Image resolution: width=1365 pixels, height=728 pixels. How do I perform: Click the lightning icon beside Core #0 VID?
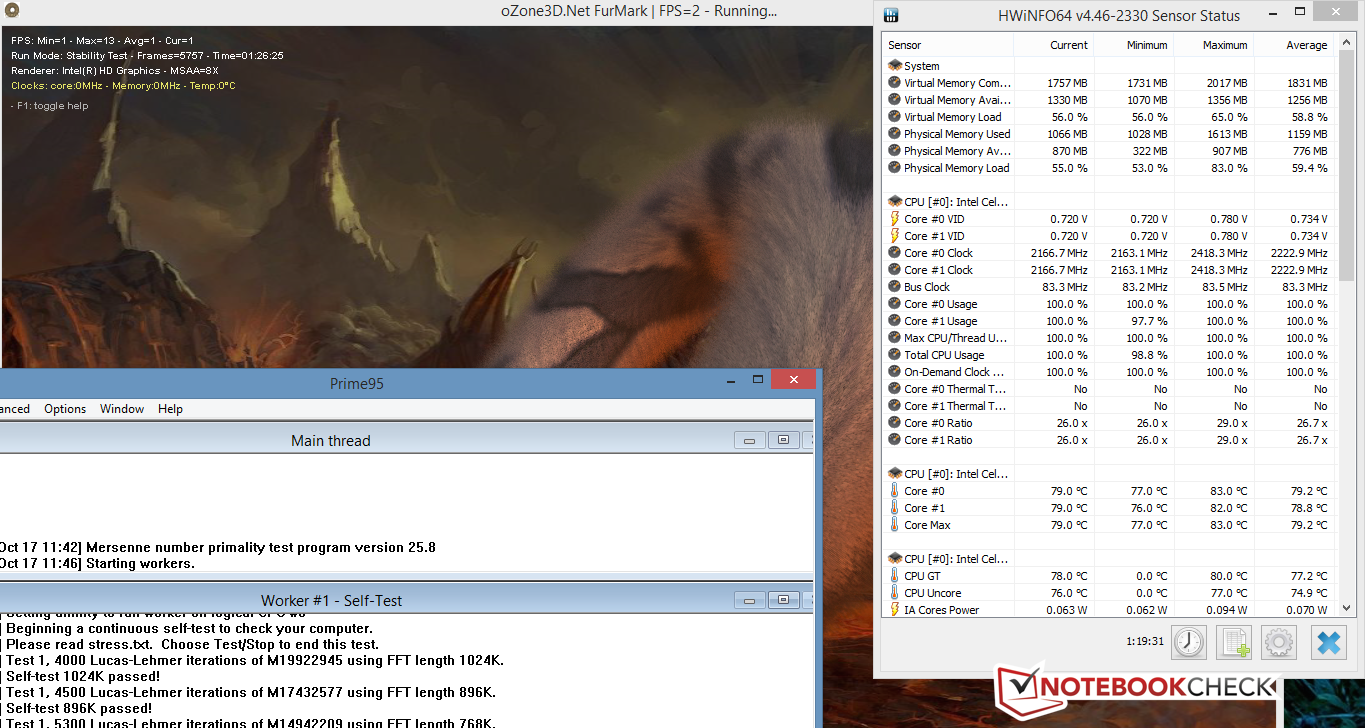(x=894, y=219)
